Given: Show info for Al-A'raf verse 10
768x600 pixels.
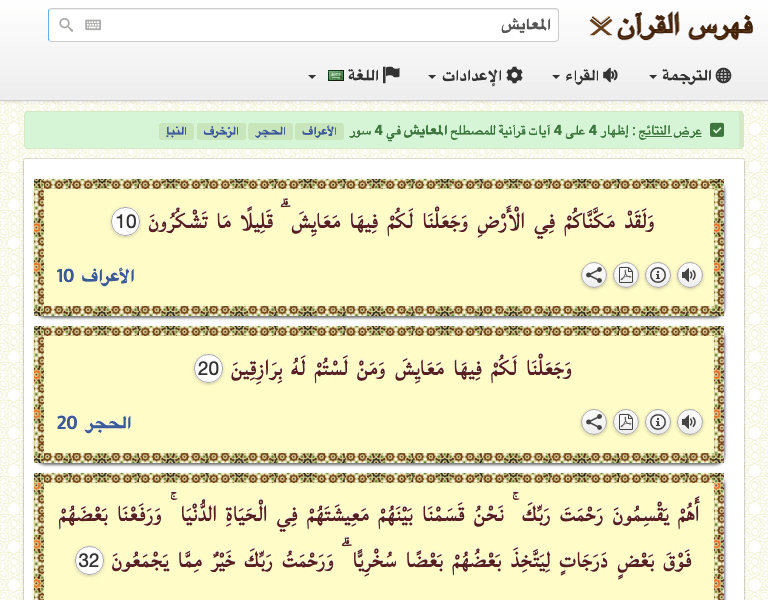Looking at the screenshot, I should pyautogui.click(x=658, y=275).
